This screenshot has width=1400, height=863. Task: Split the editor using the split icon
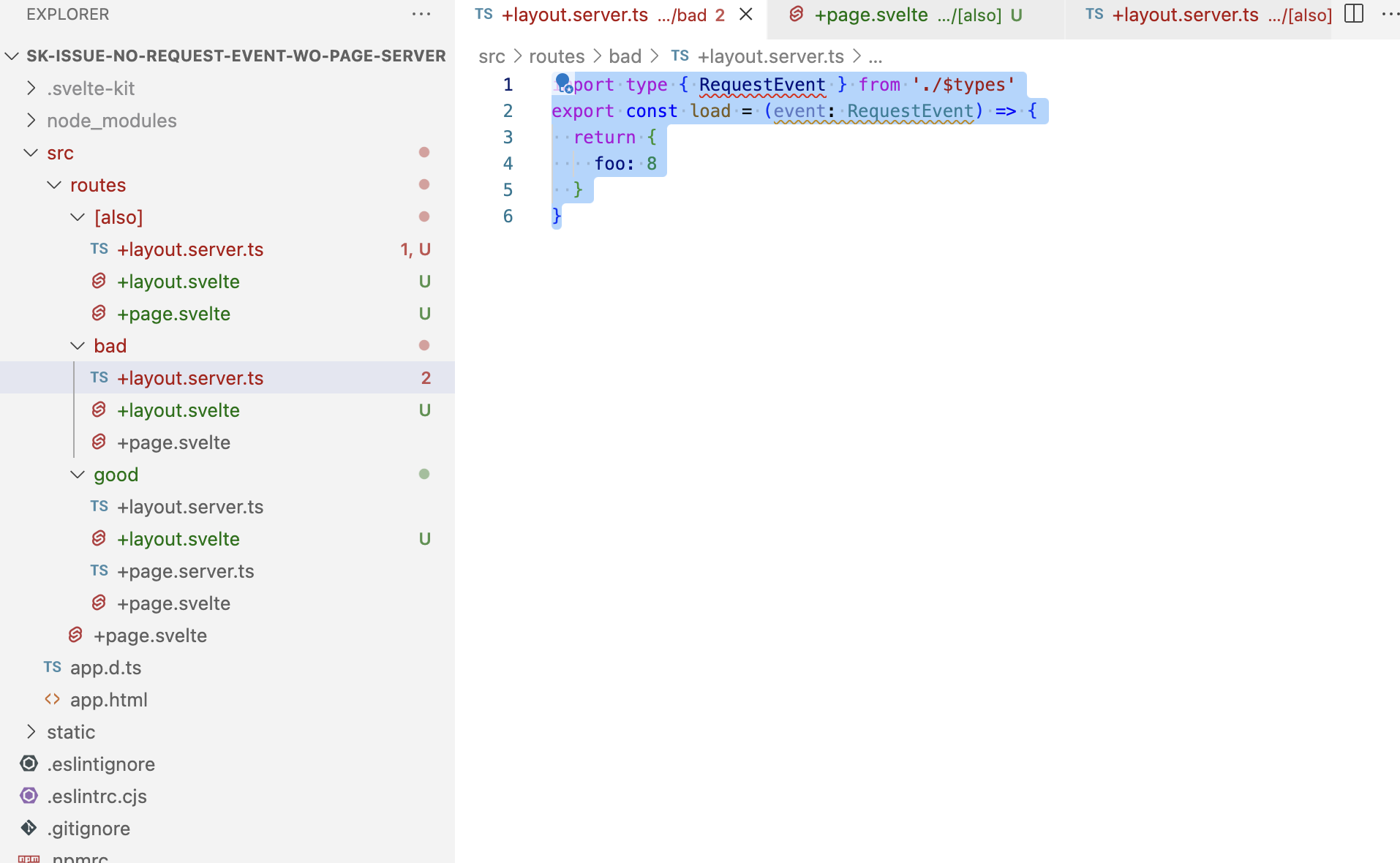click(x=1354, y=14)
